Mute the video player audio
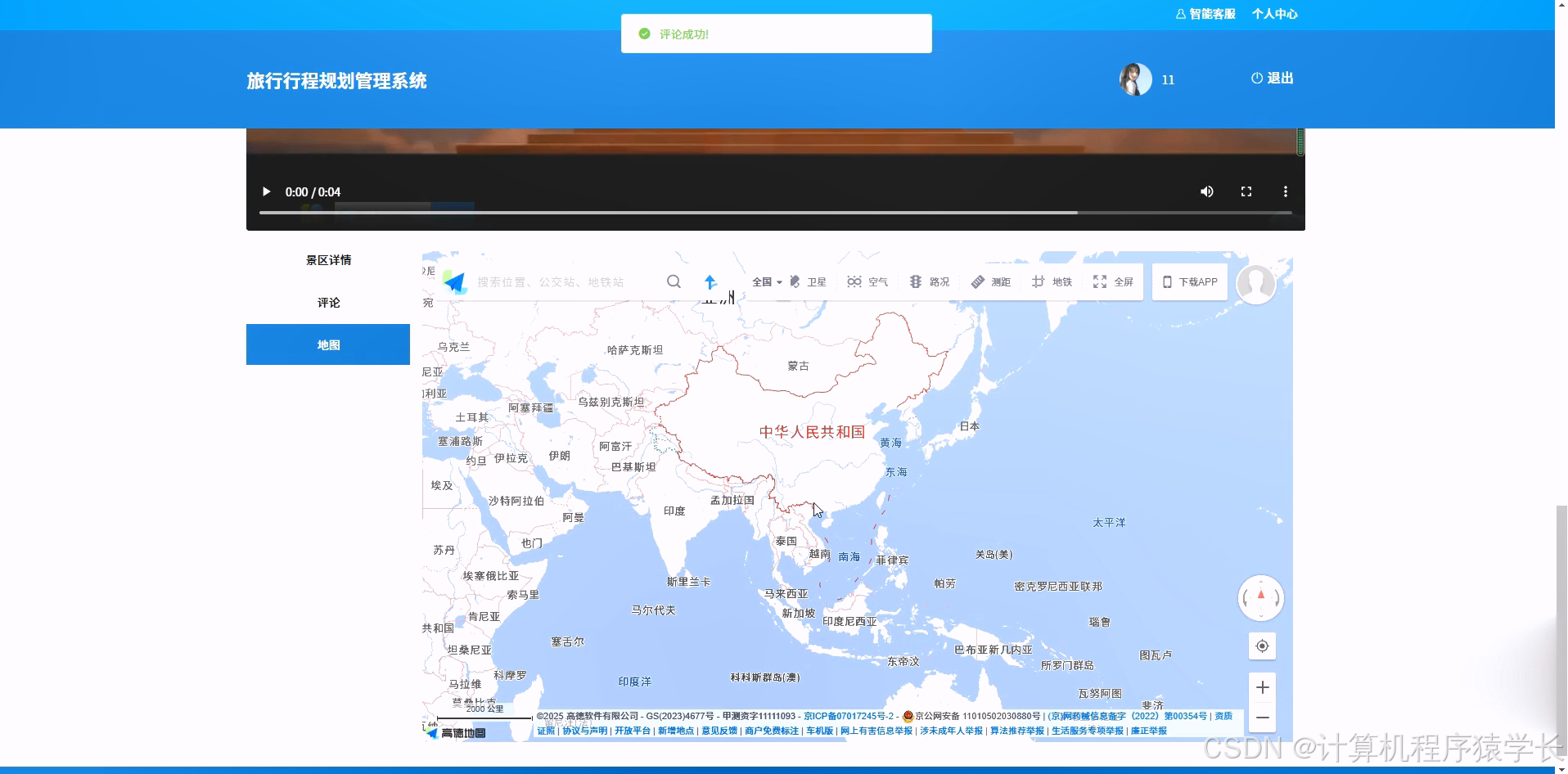Viewport: 1568px width, 774px height. click(1206, 191)
